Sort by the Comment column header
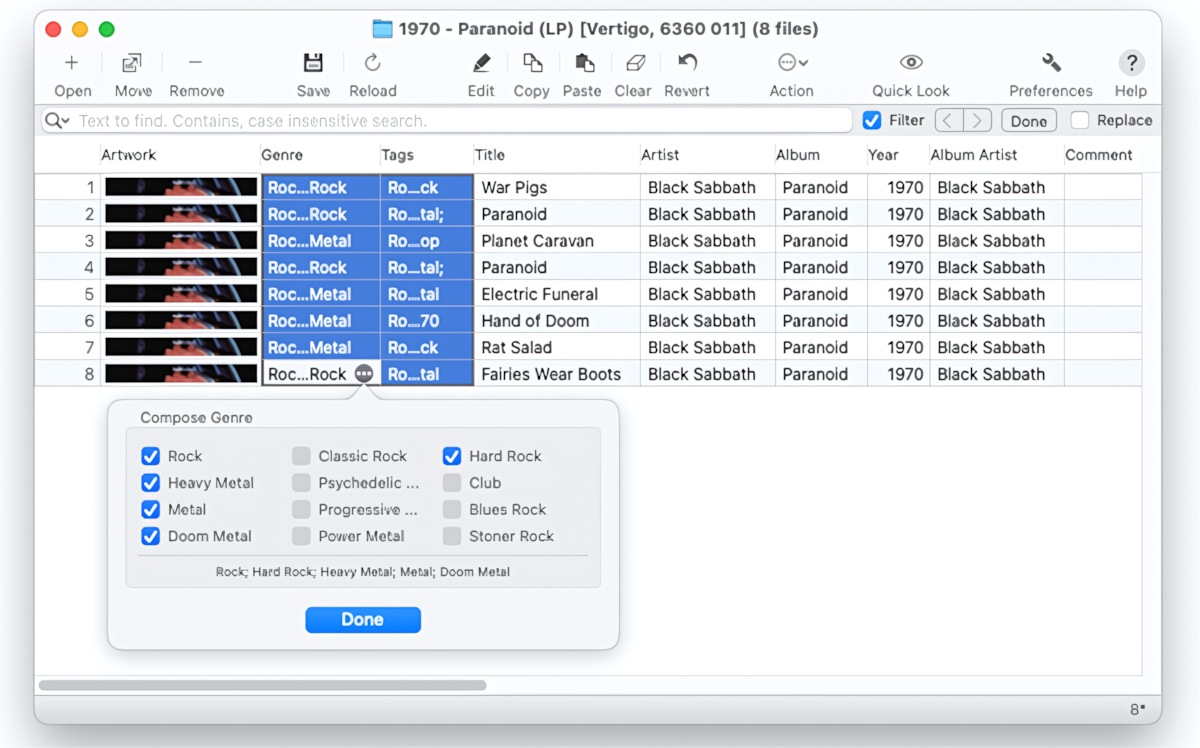 [x=1102, y=155]
